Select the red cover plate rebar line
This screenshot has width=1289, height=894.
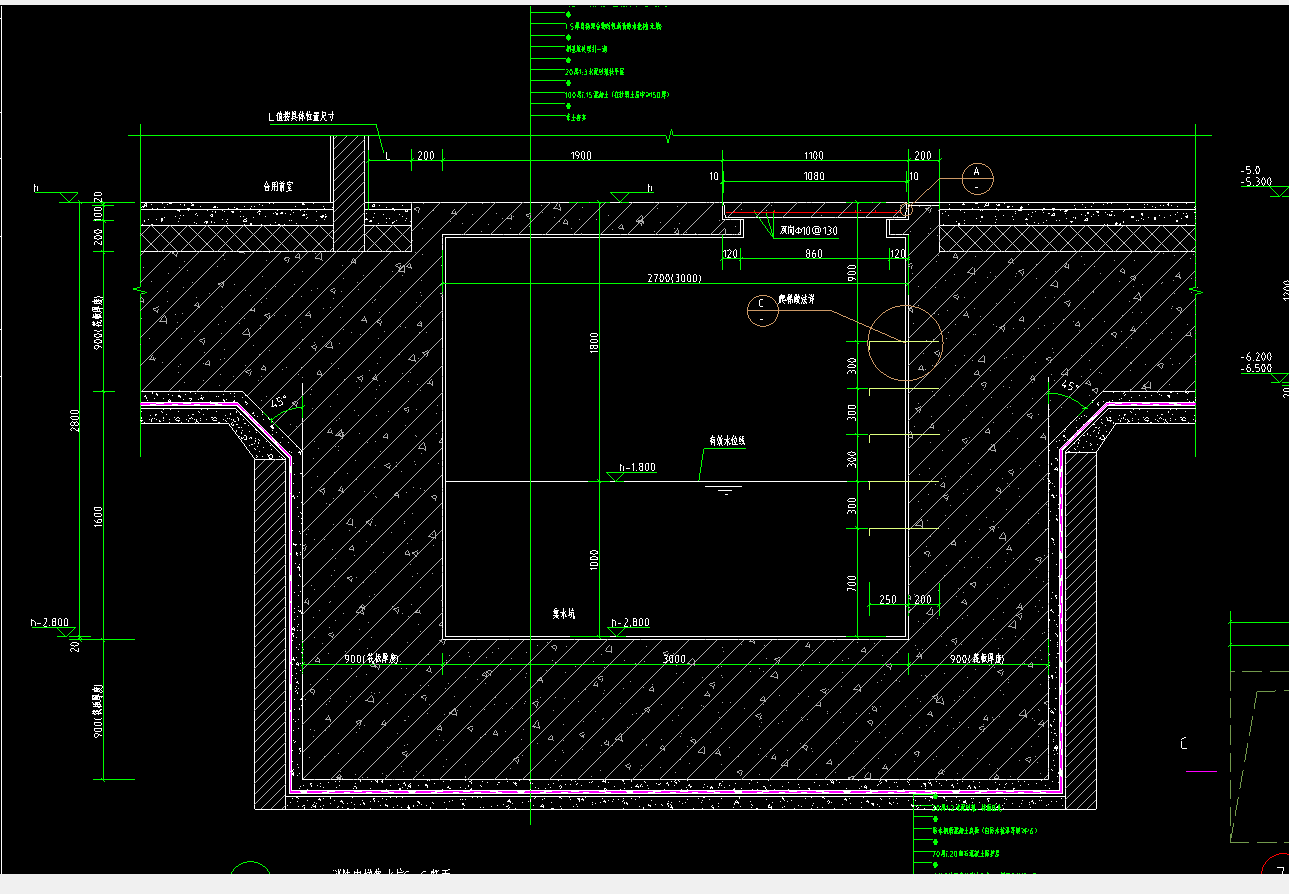point(813,213)
